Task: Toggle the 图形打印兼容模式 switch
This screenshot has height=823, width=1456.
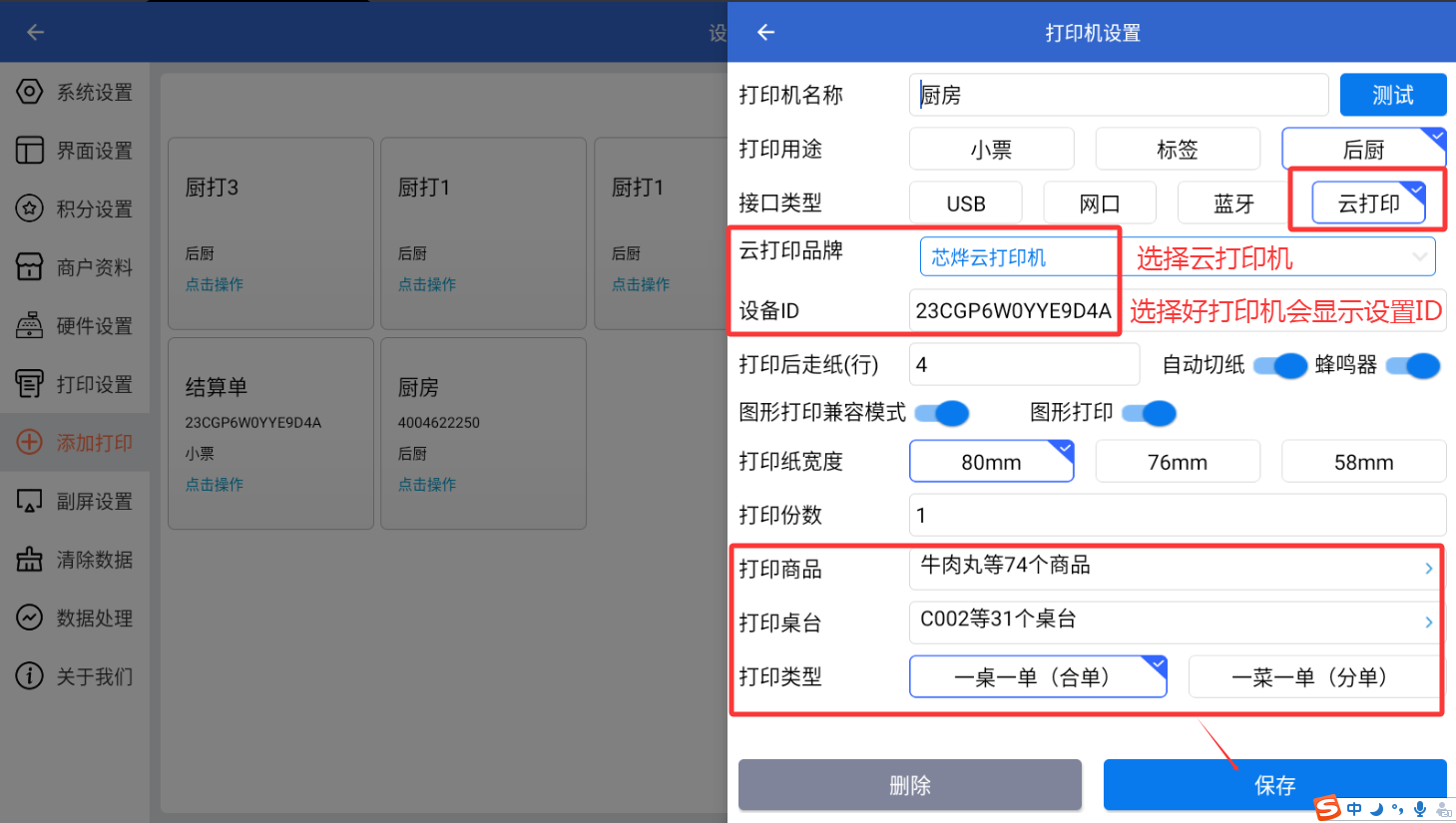Action: [942, 413]
